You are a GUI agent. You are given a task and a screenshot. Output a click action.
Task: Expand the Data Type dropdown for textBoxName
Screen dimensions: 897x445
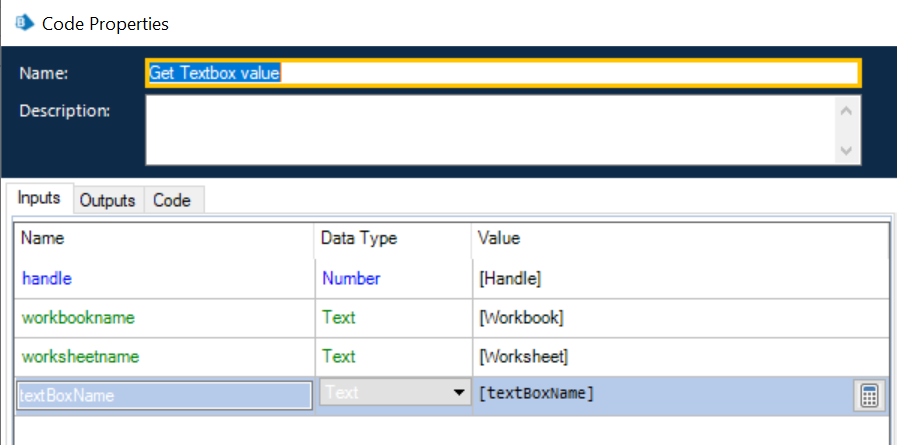click(459, 394)
